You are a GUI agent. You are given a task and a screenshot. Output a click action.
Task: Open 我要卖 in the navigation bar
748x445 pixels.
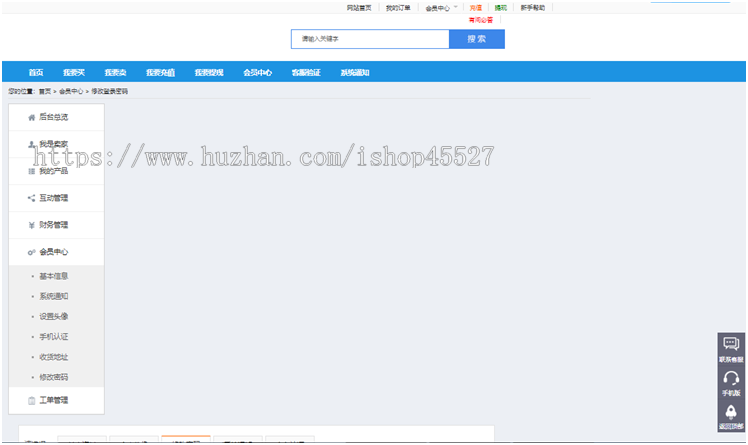click(115, 72)
